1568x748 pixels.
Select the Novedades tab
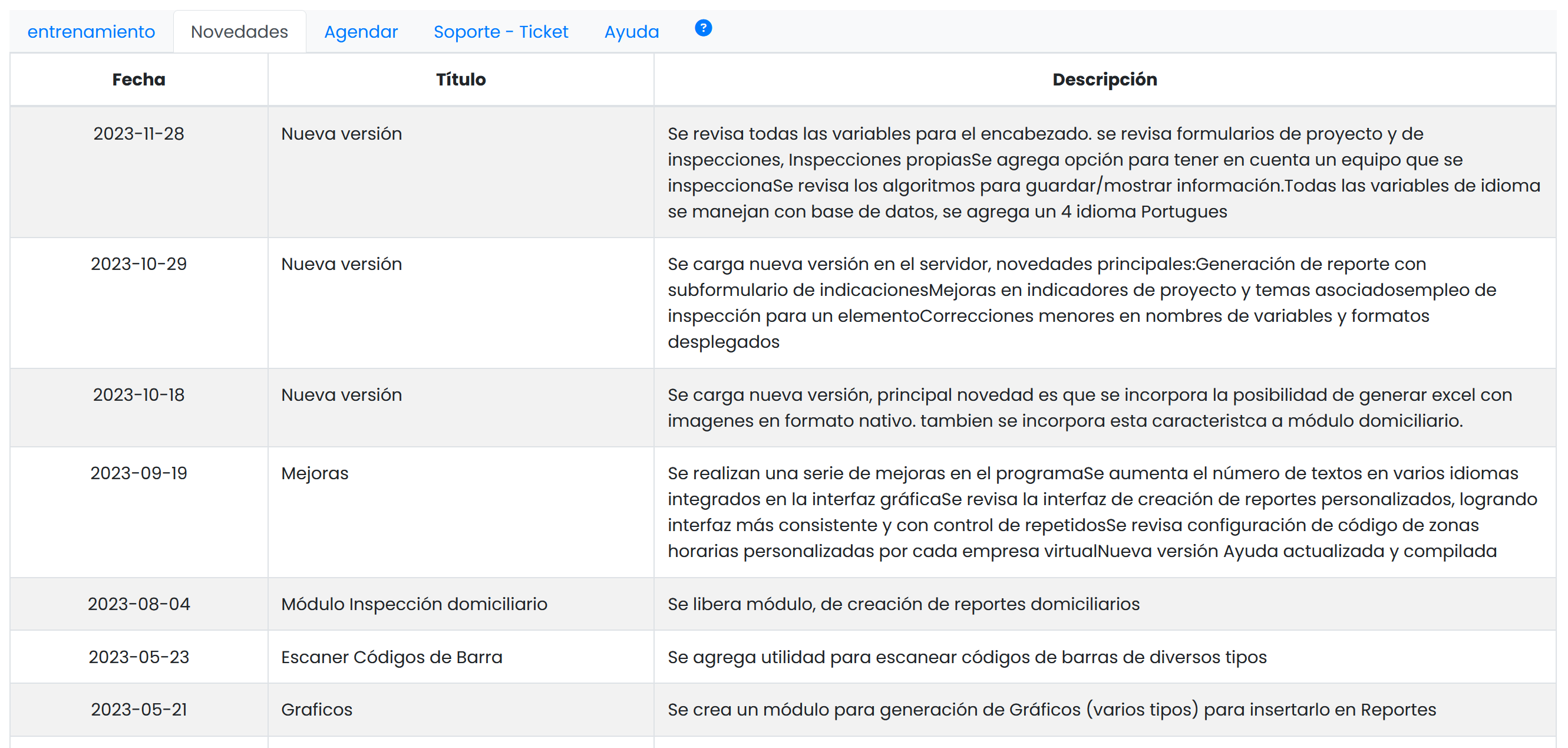(x=239, y=32)
